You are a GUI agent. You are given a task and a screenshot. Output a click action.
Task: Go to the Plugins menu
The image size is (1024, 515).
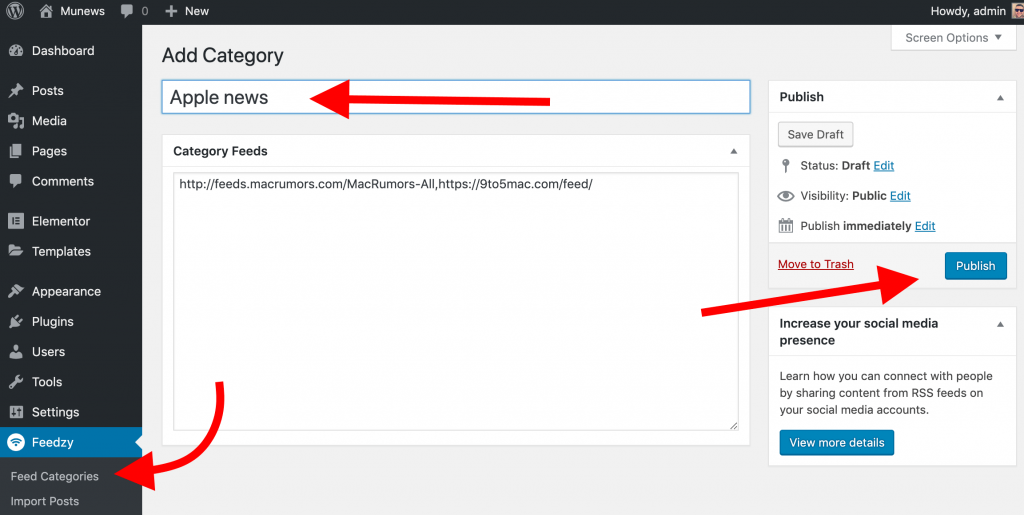(52, 322)
